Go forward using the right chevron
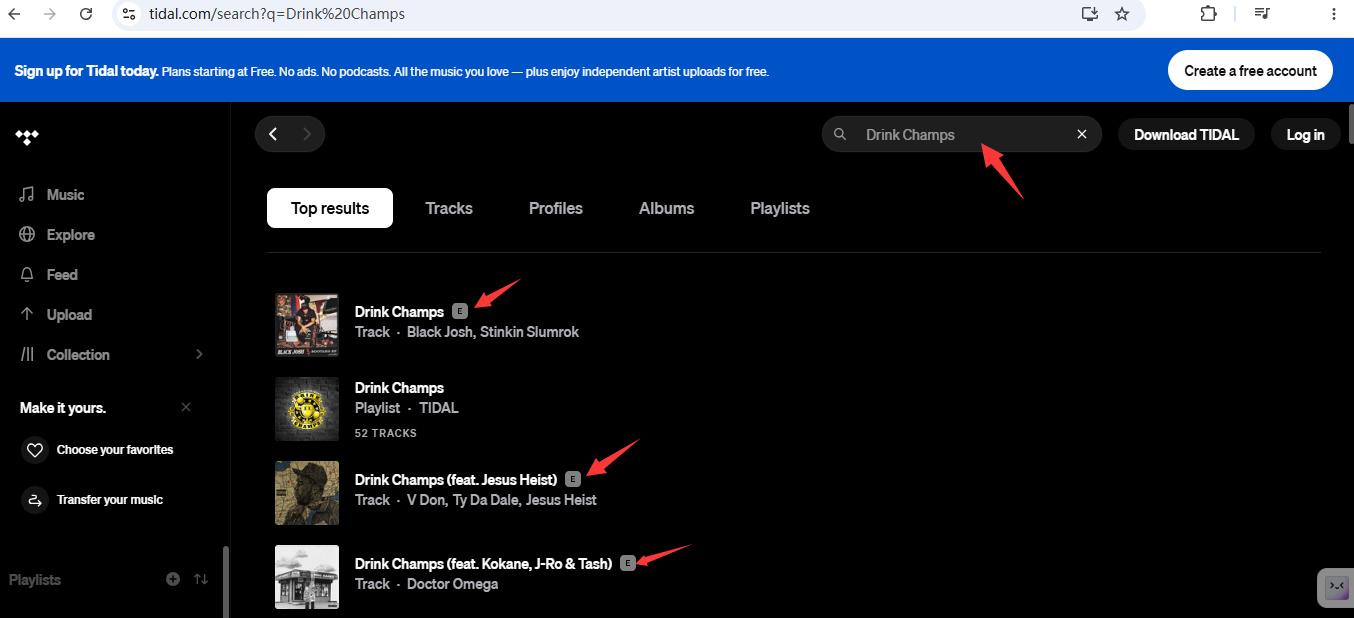1354x618 pixels. coord(307,134)
